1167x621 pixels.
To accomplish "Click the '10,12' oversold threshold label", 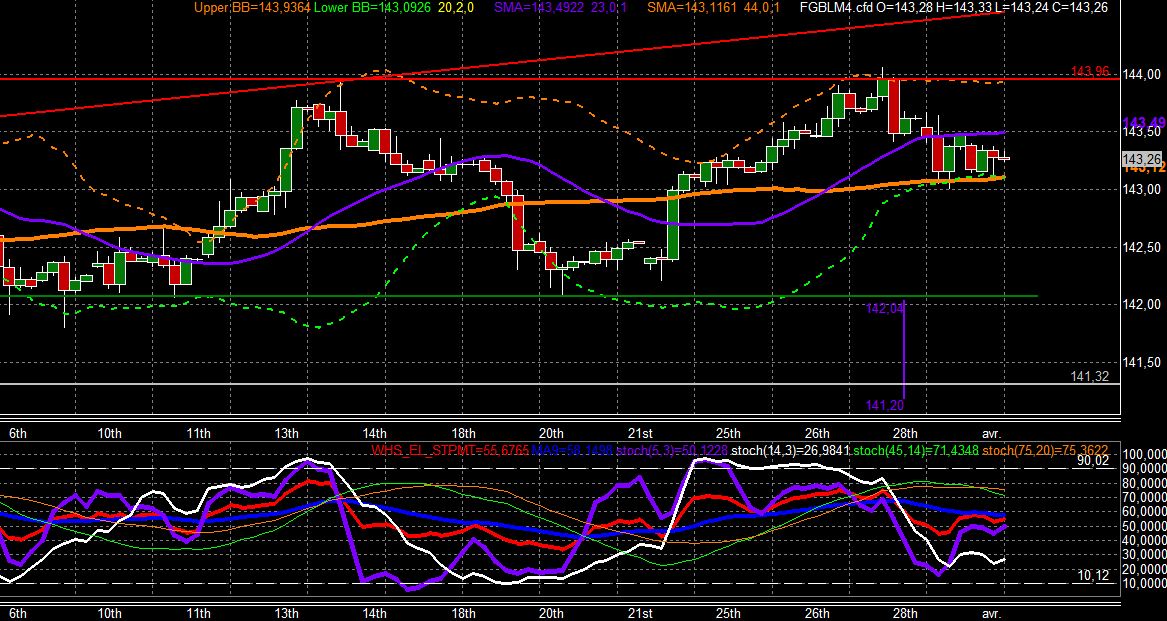I will click(x=1094, y=575).
